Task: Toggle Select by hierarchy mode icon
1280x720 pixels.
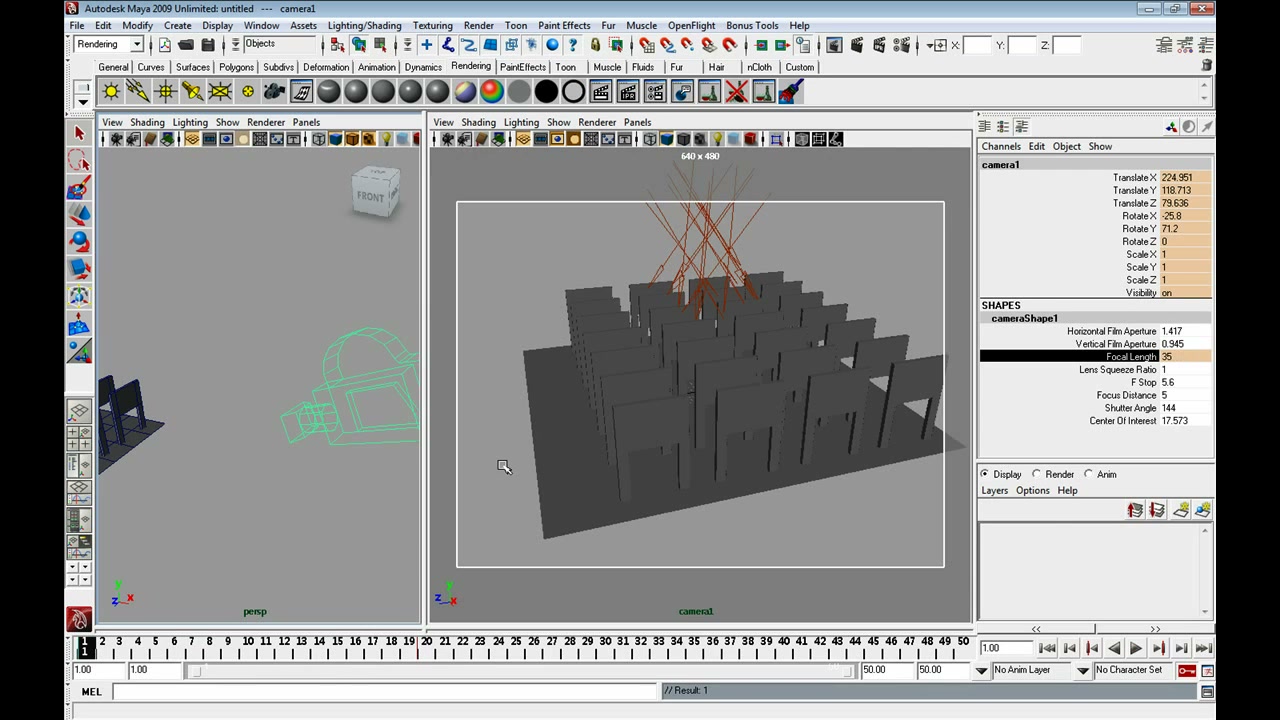Action: (337, 45)
